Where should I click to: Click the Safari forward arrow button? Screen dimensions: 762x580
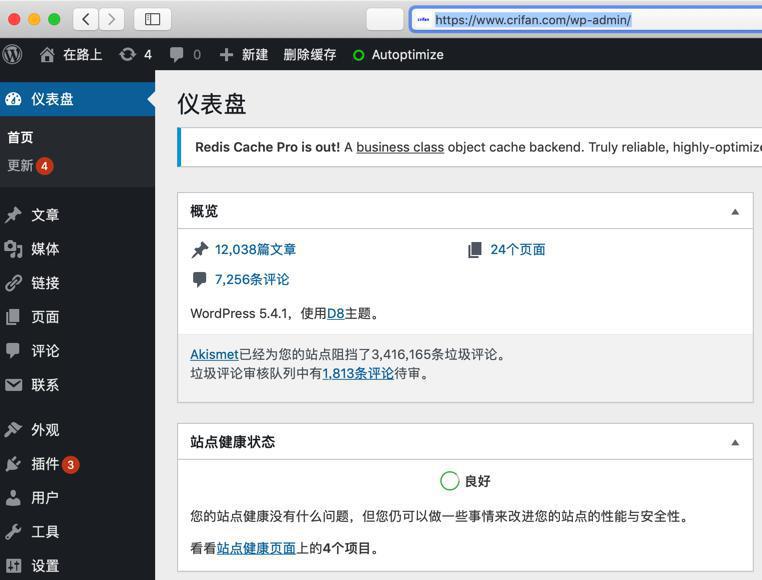112,19
